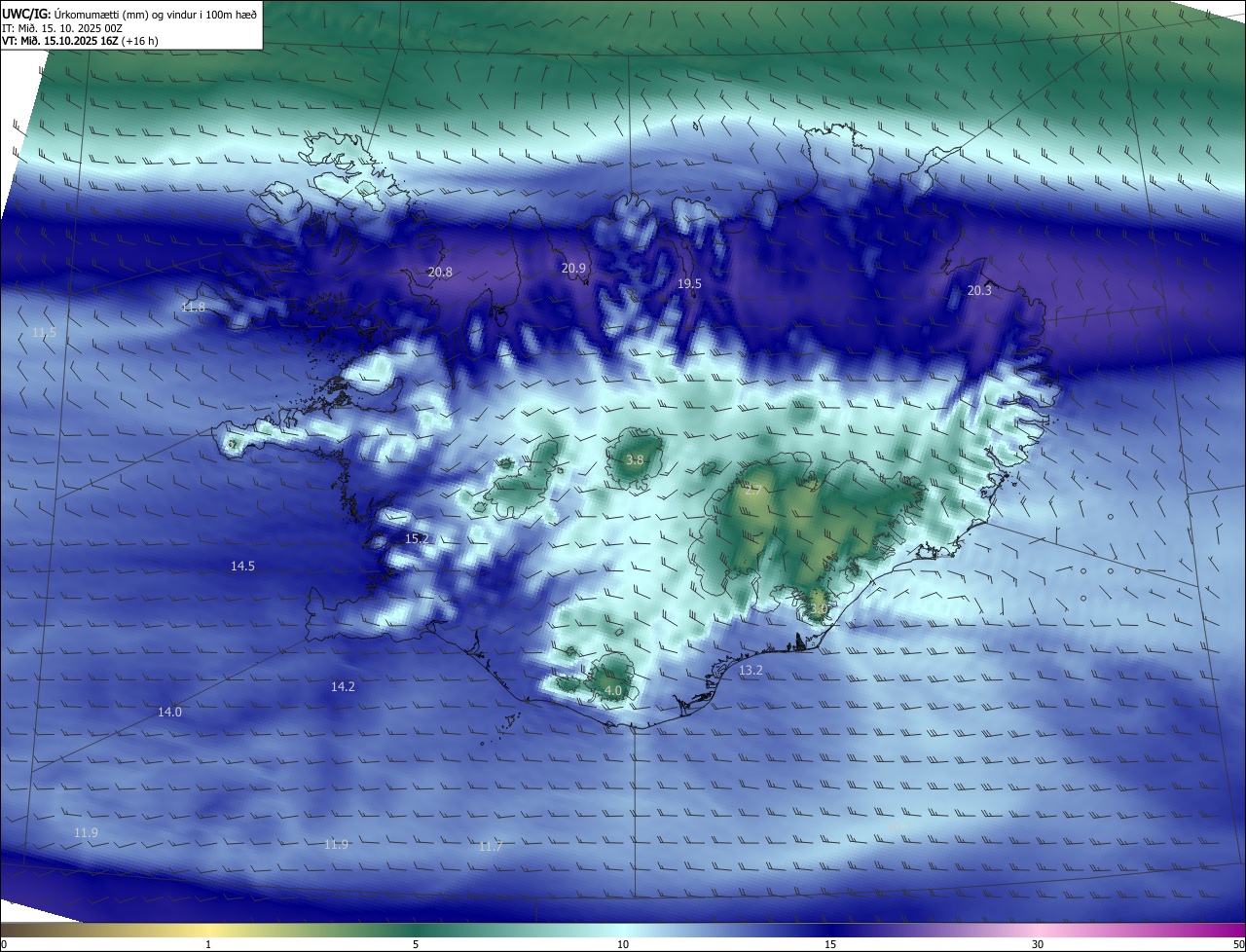Click the 3.8 value on the glacier
Viewport: 1246px width, 952px height.
635,459
